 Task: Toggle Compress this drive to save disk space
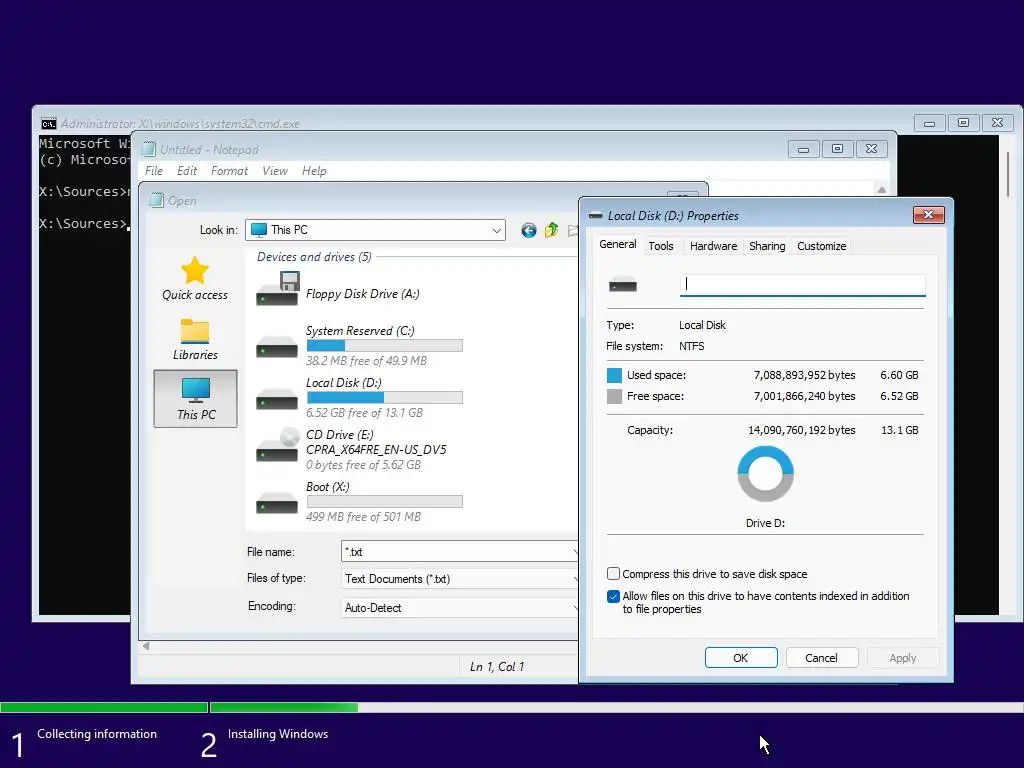click(x=613, y=573)
